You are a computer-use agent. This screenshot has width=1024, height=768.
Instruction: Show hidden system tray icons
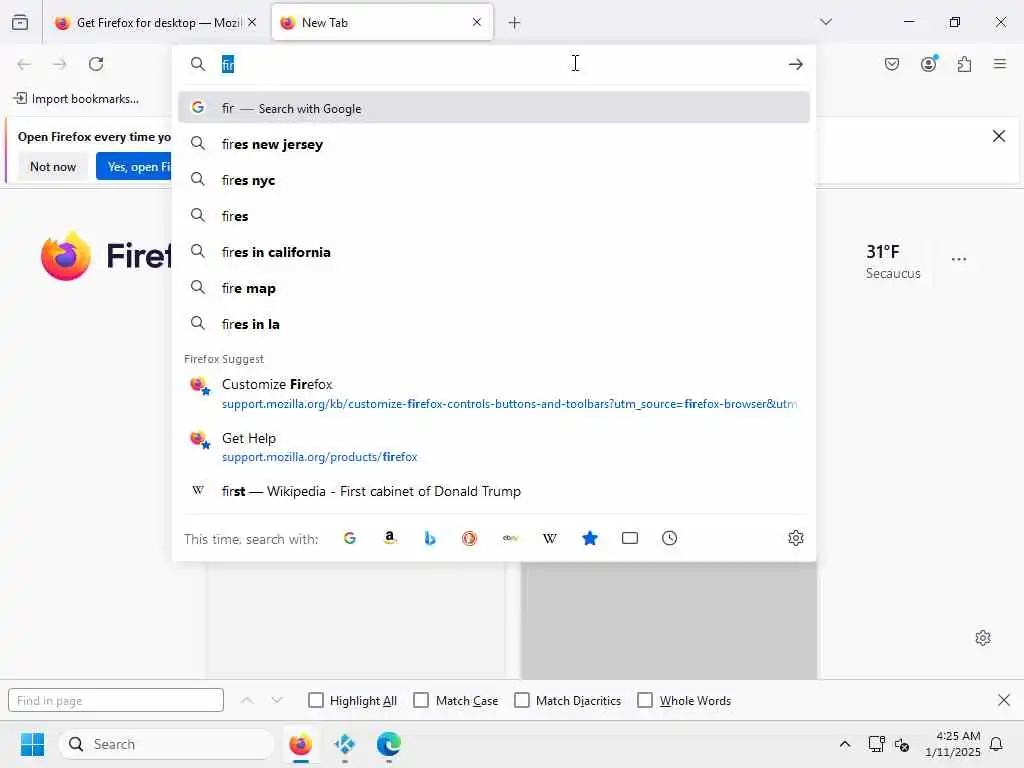click(844, 744)
